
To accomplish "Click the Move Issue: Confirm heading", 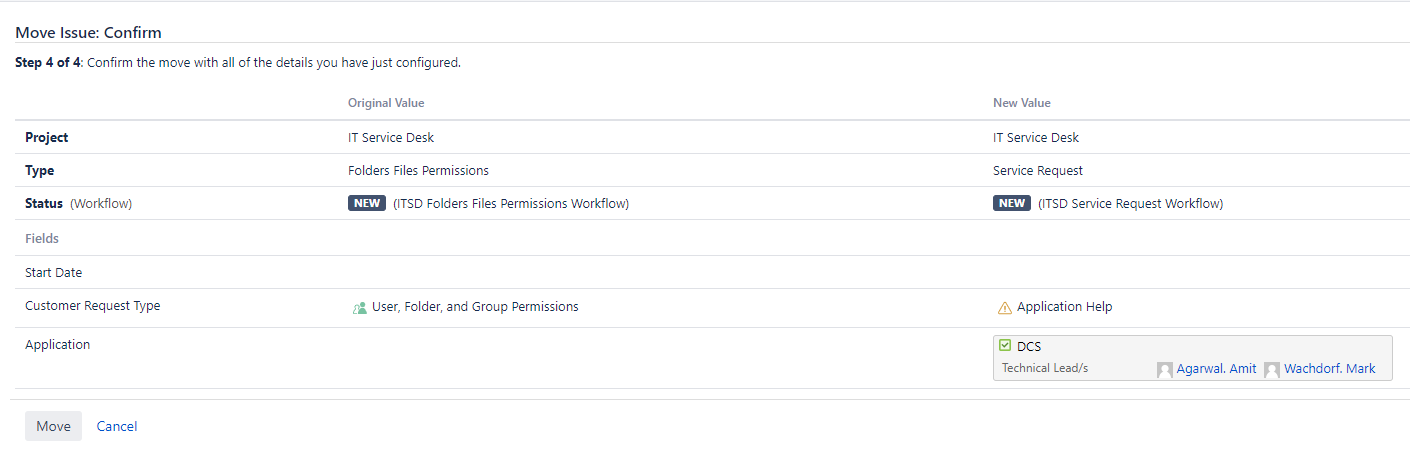I will tap(88, 33).
